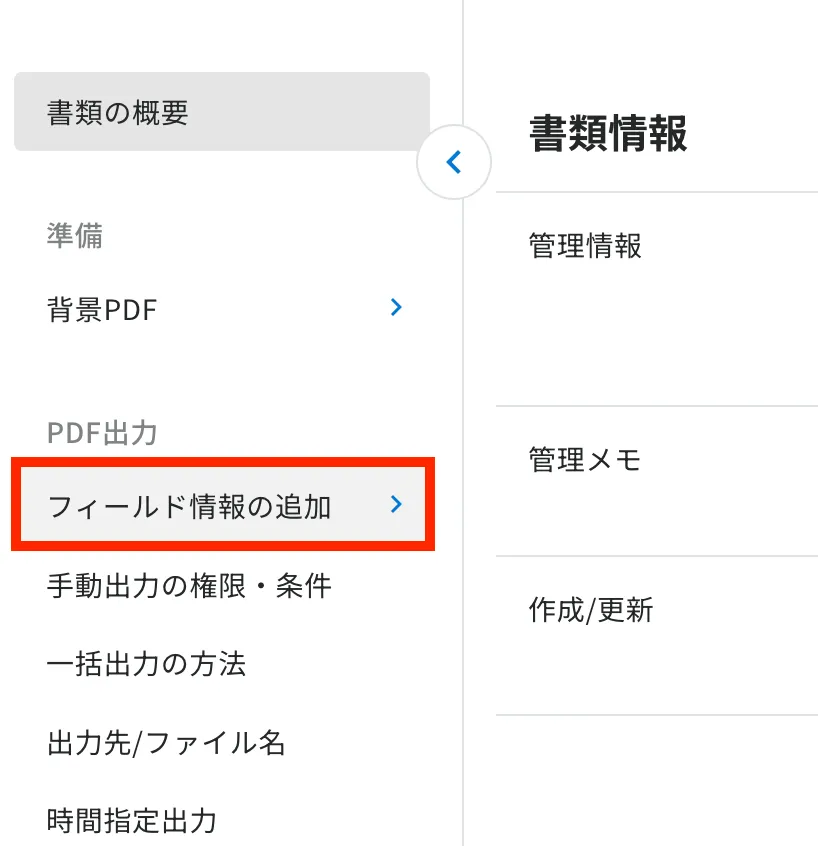The image size is (818, 846).
Task: Open the 書類の概要 sidebar item
Action: click(x=222, y=112)
